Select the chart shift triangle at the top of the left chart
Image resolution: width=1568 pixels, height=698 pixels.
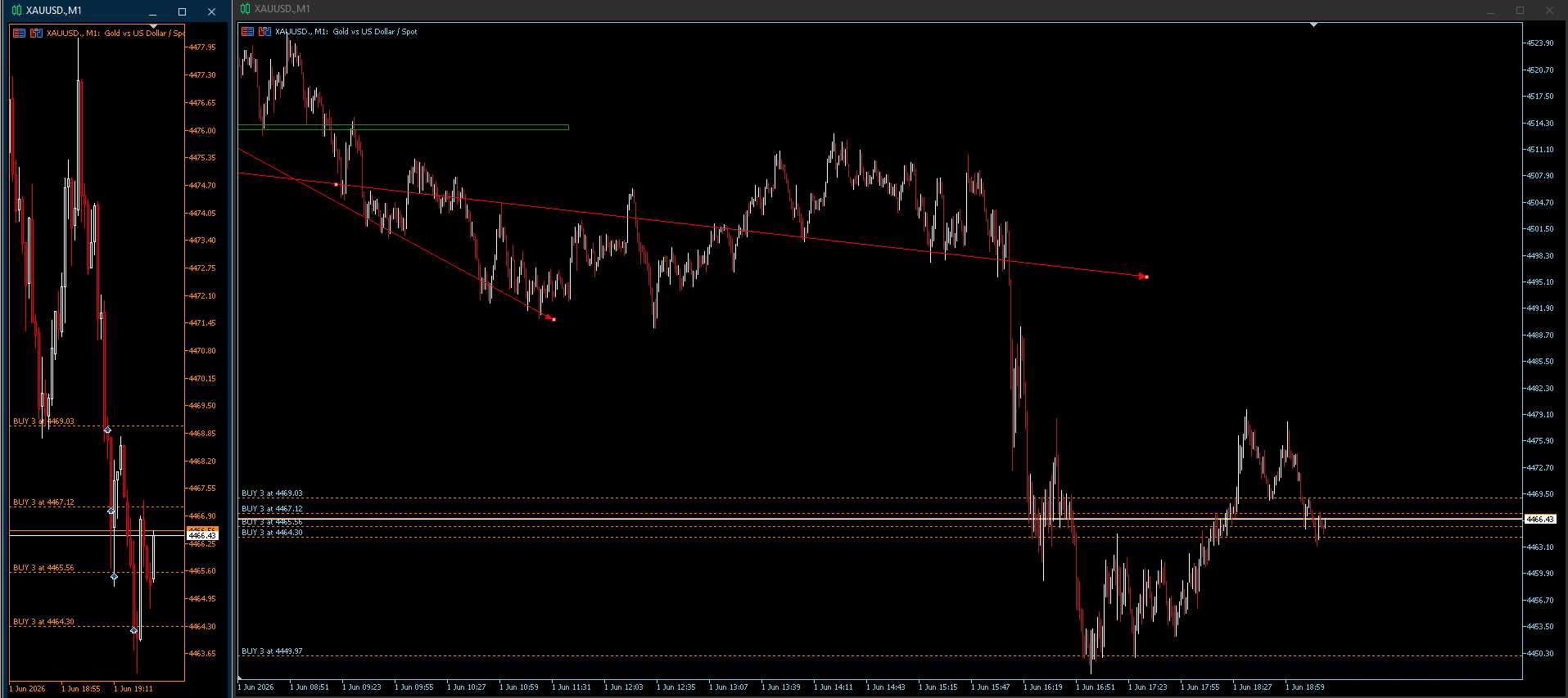pyautogui.click(x=153, y=27)
